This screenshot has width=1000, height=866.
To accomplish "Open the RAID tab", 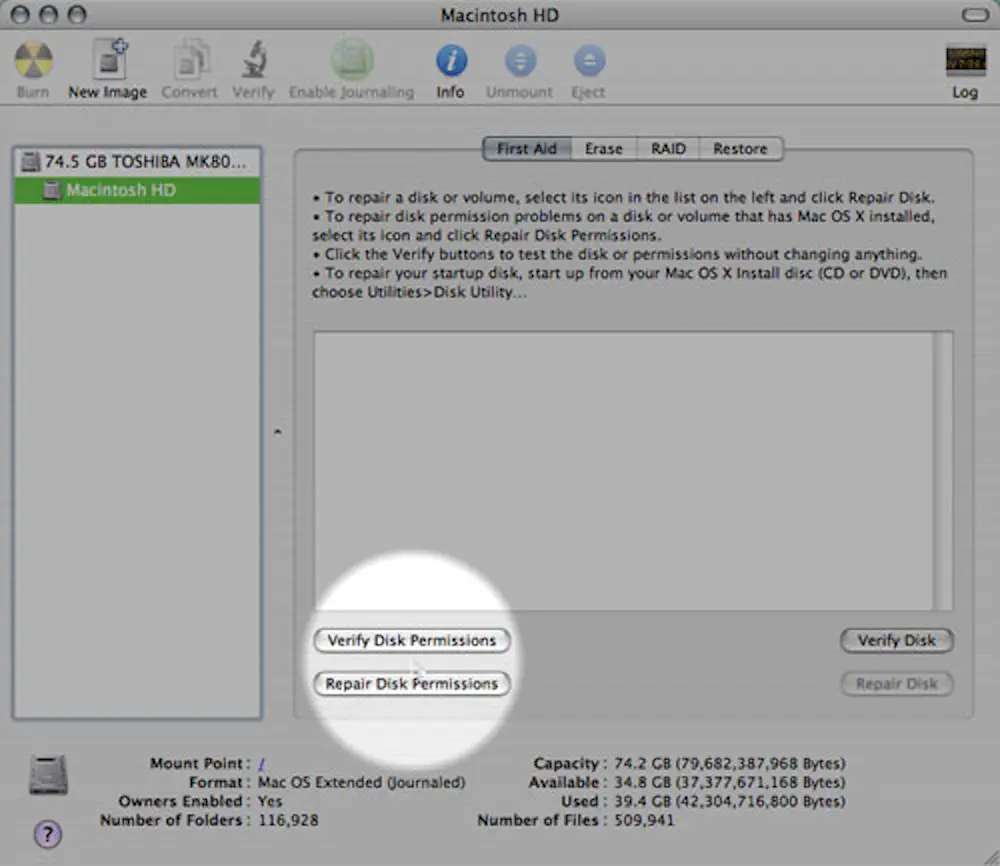I will coord(668,148).
